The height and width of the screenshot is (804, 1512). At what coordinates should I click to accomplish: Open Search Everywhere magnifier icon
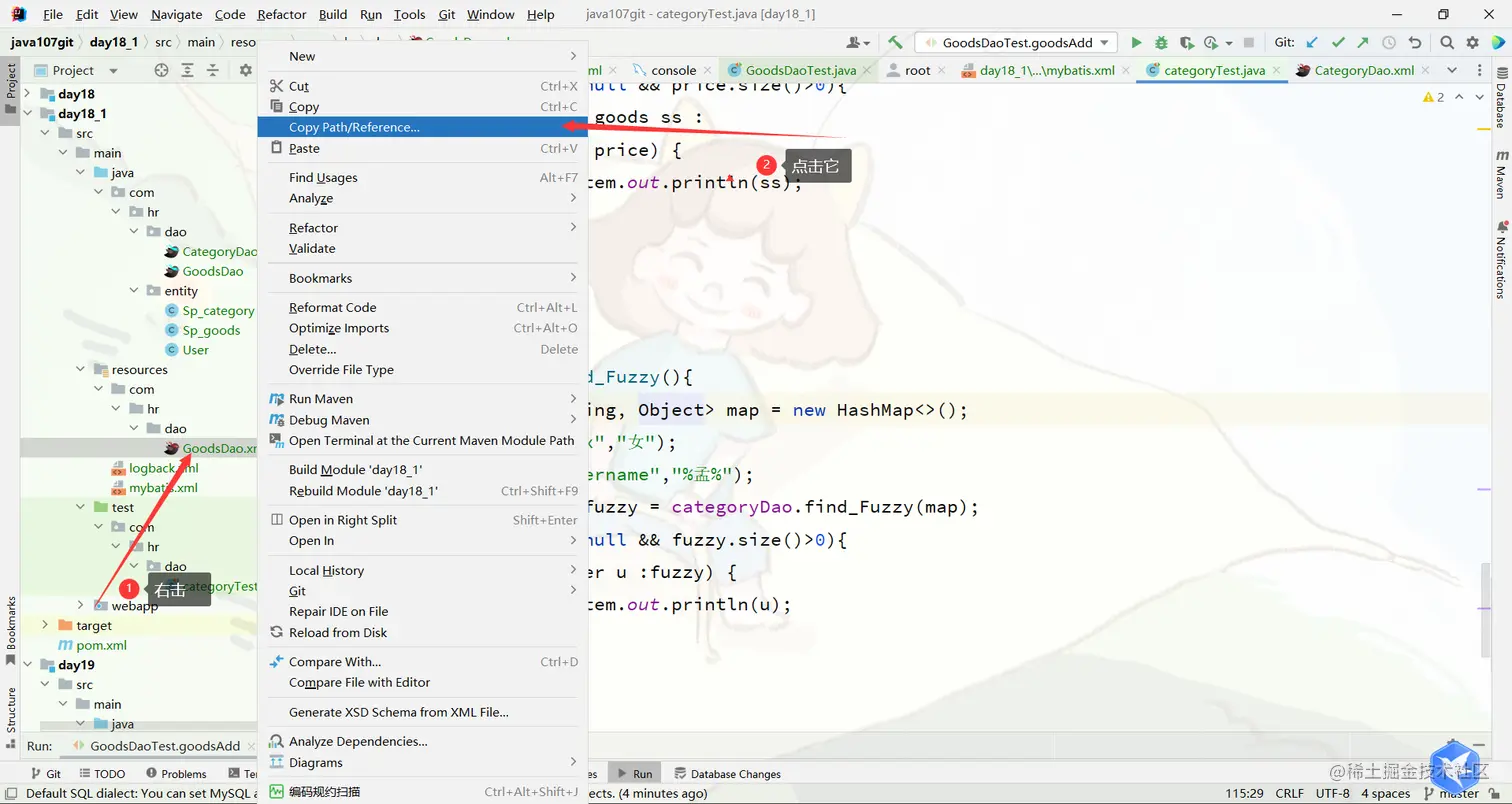point(1447,43)
